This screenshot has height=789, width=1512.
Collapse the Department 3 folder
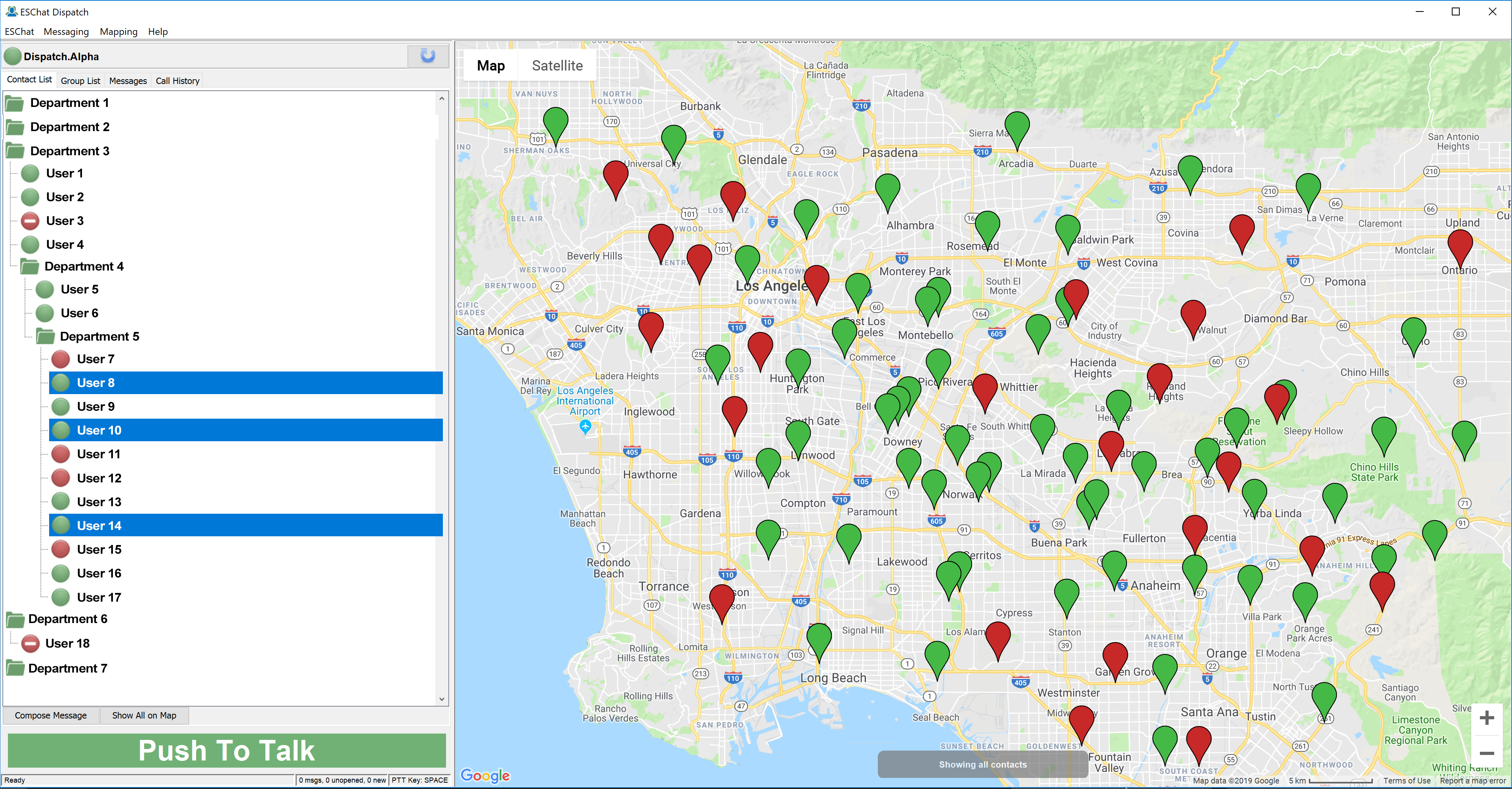point(15,151)
